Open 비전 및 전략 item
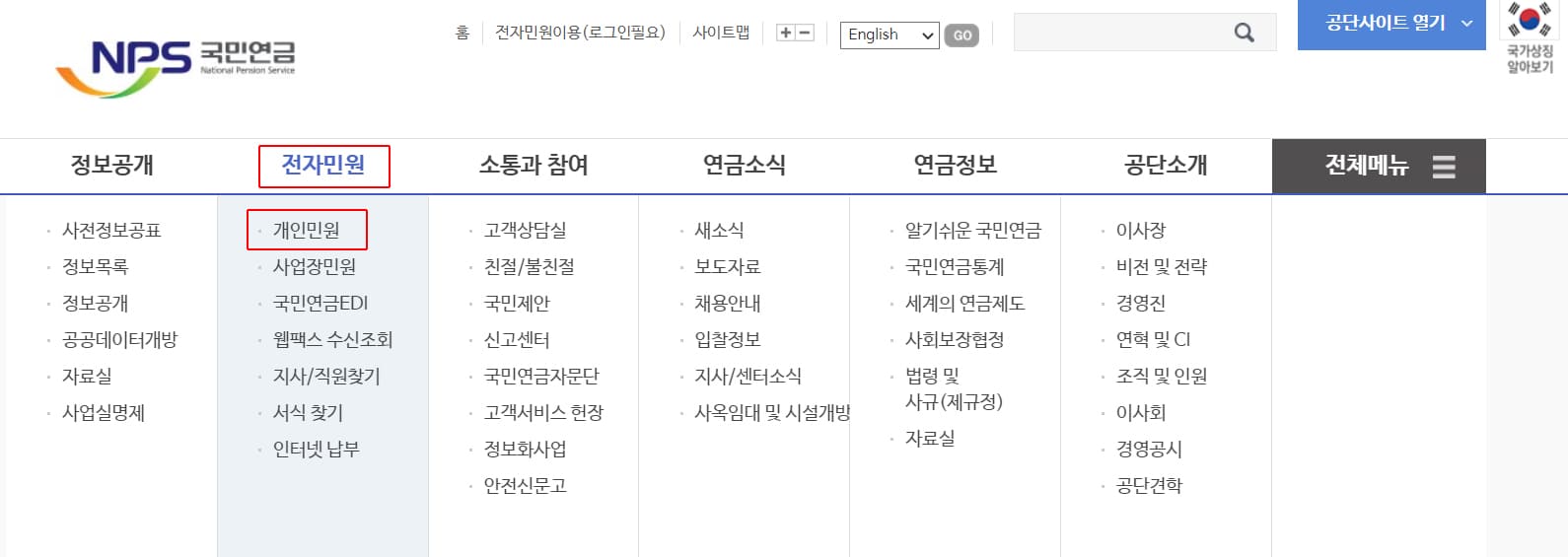 (1162, 267)
